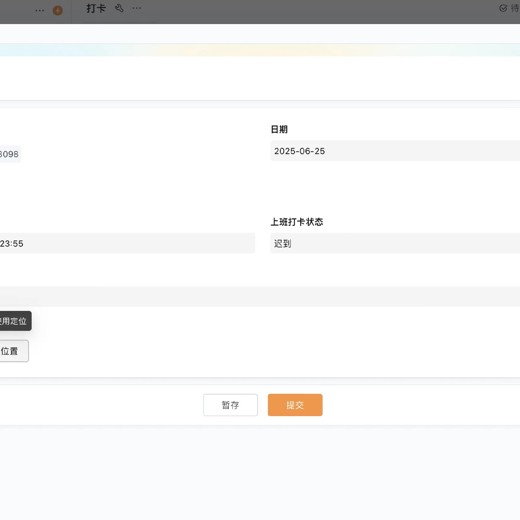
Task: Save a draft with the 暂存 button
Action: tap(230, 405)
